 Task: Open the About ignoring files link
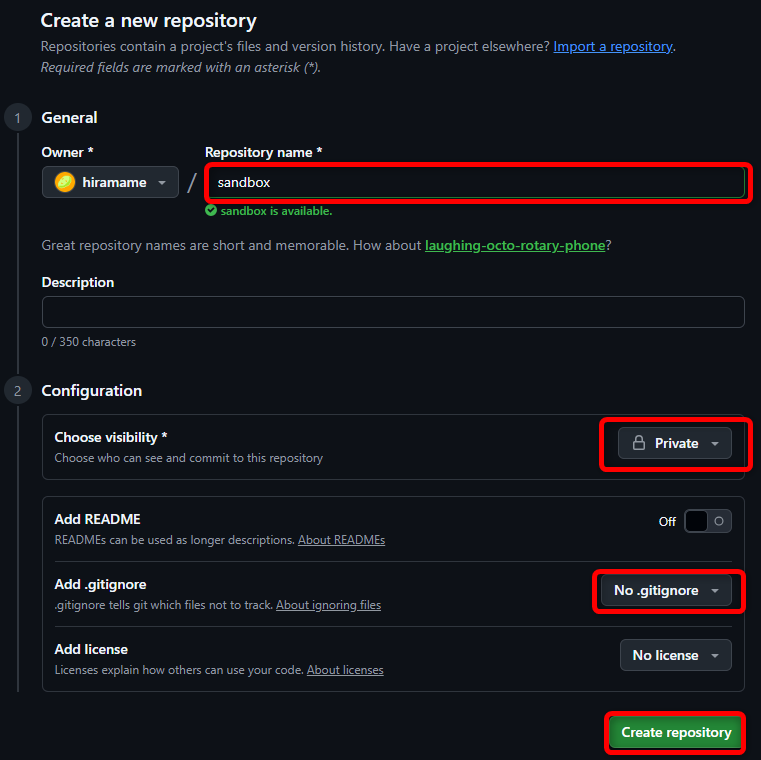(328, 605)
